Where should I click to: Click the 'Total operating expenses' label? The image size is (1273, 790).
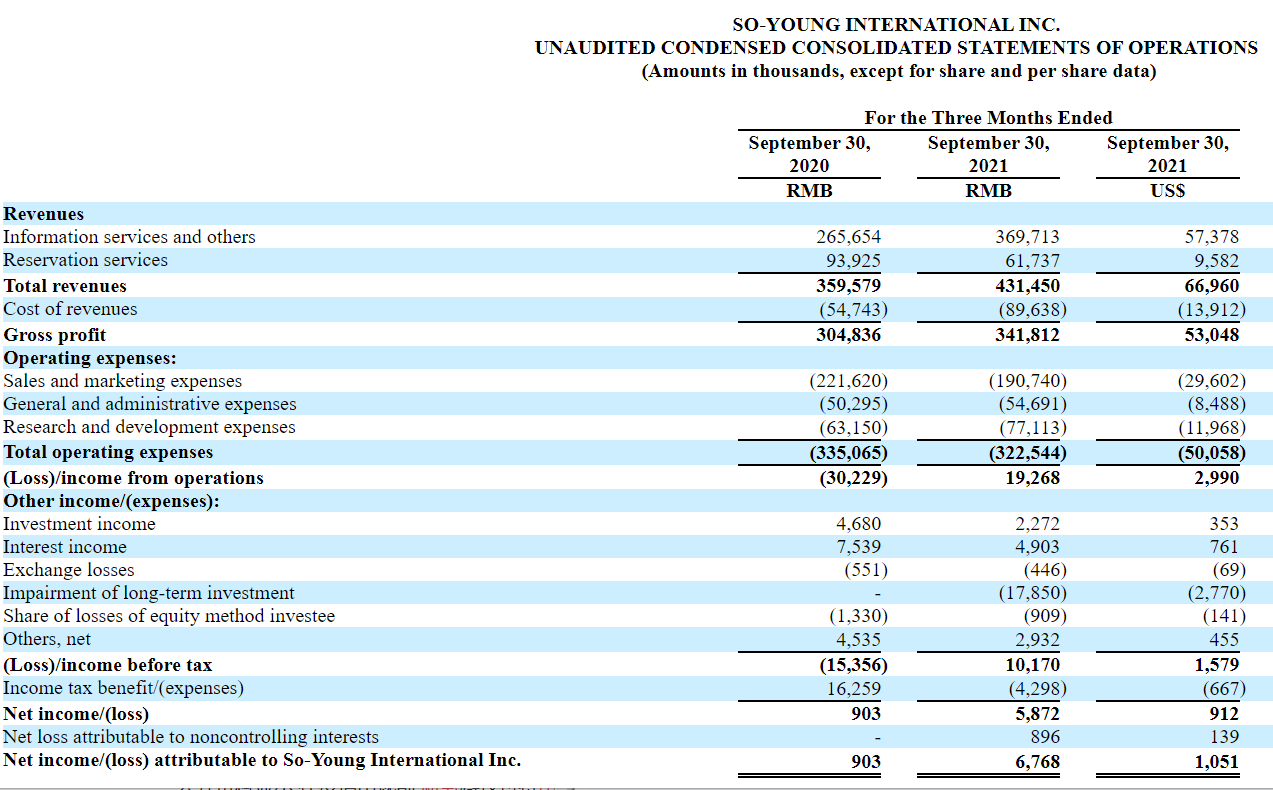pos(108,453)
